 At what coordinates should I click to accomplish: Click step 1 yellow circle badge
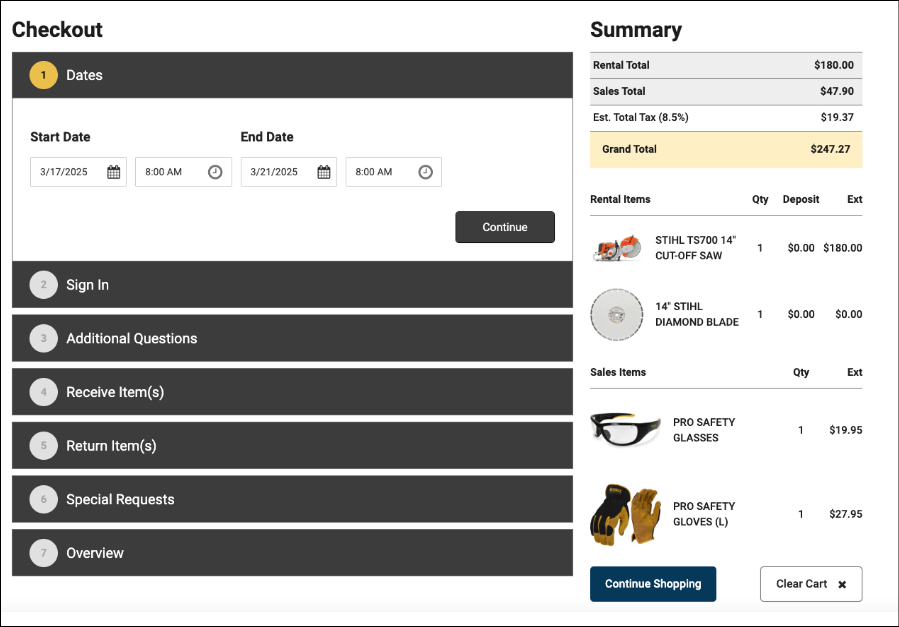[x=44, y=75]
